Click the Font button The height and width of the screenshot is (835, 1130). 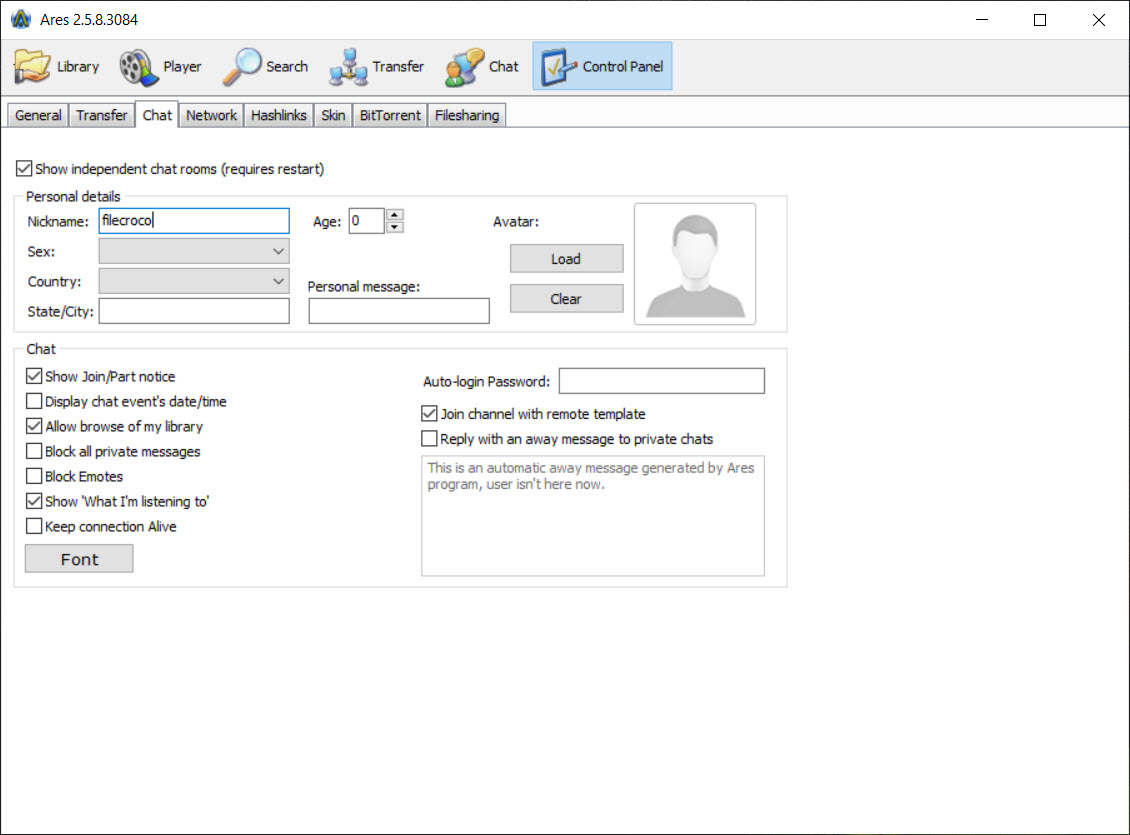click(78, 558)
